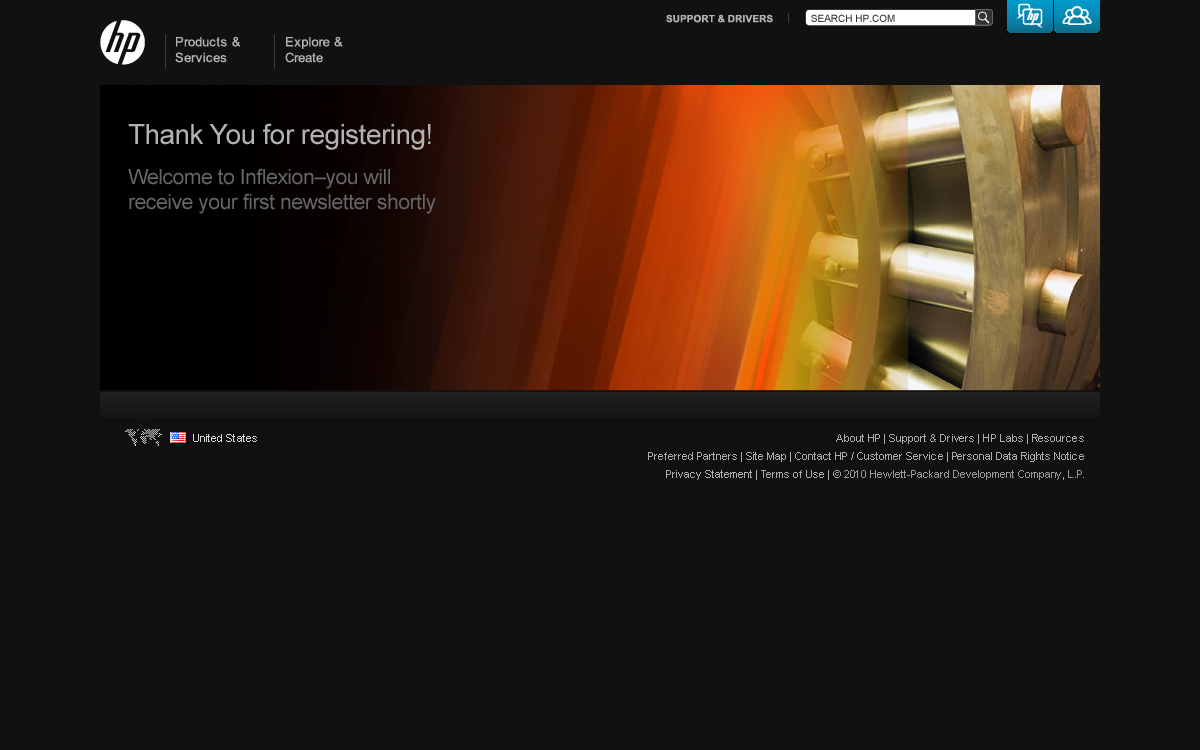Open Terms of Use link
Screen dimensions: 1200x750
pyautogui.click(x=792, y=474)
